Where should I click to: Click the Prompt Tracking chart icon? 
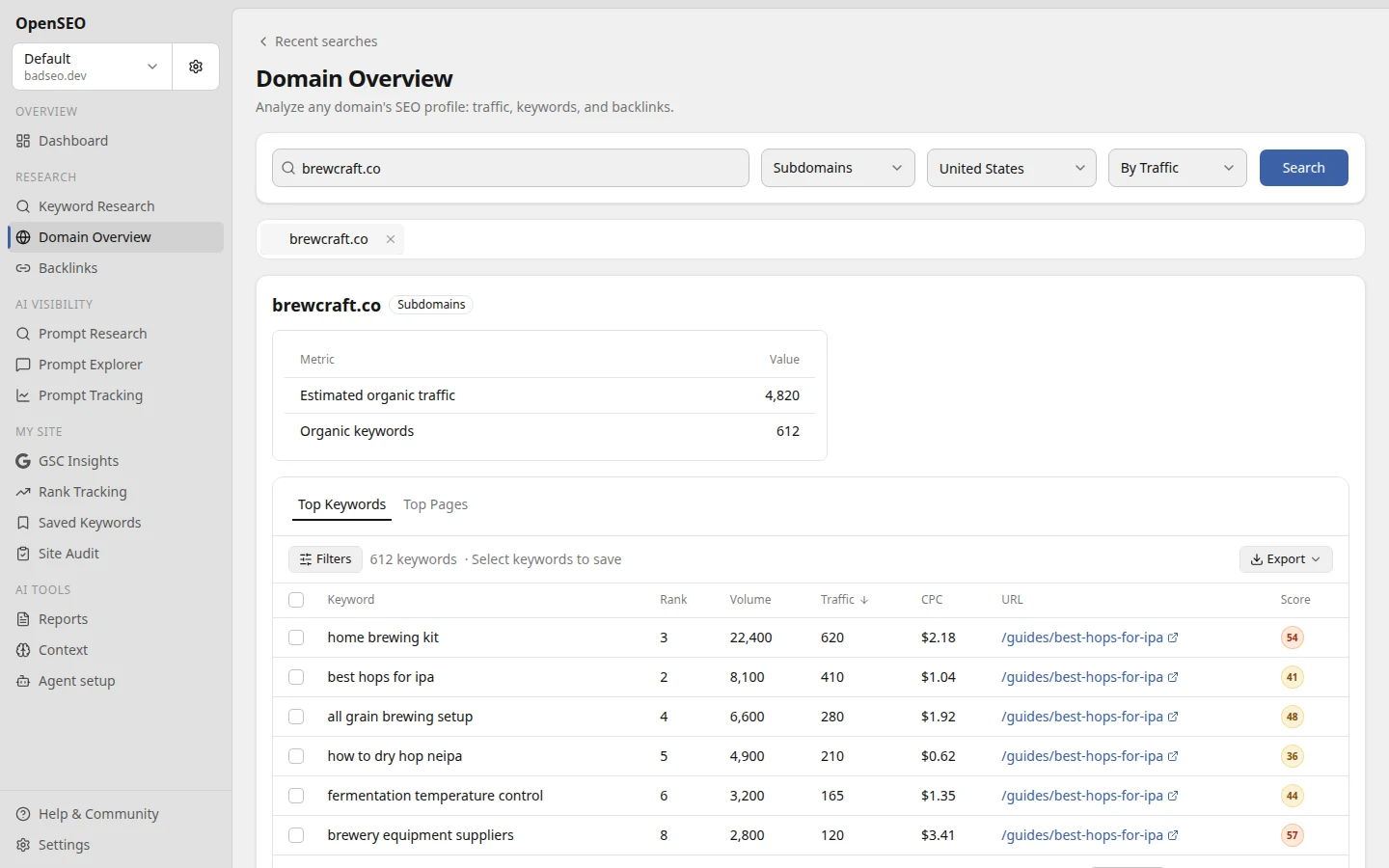pos(23,395)
